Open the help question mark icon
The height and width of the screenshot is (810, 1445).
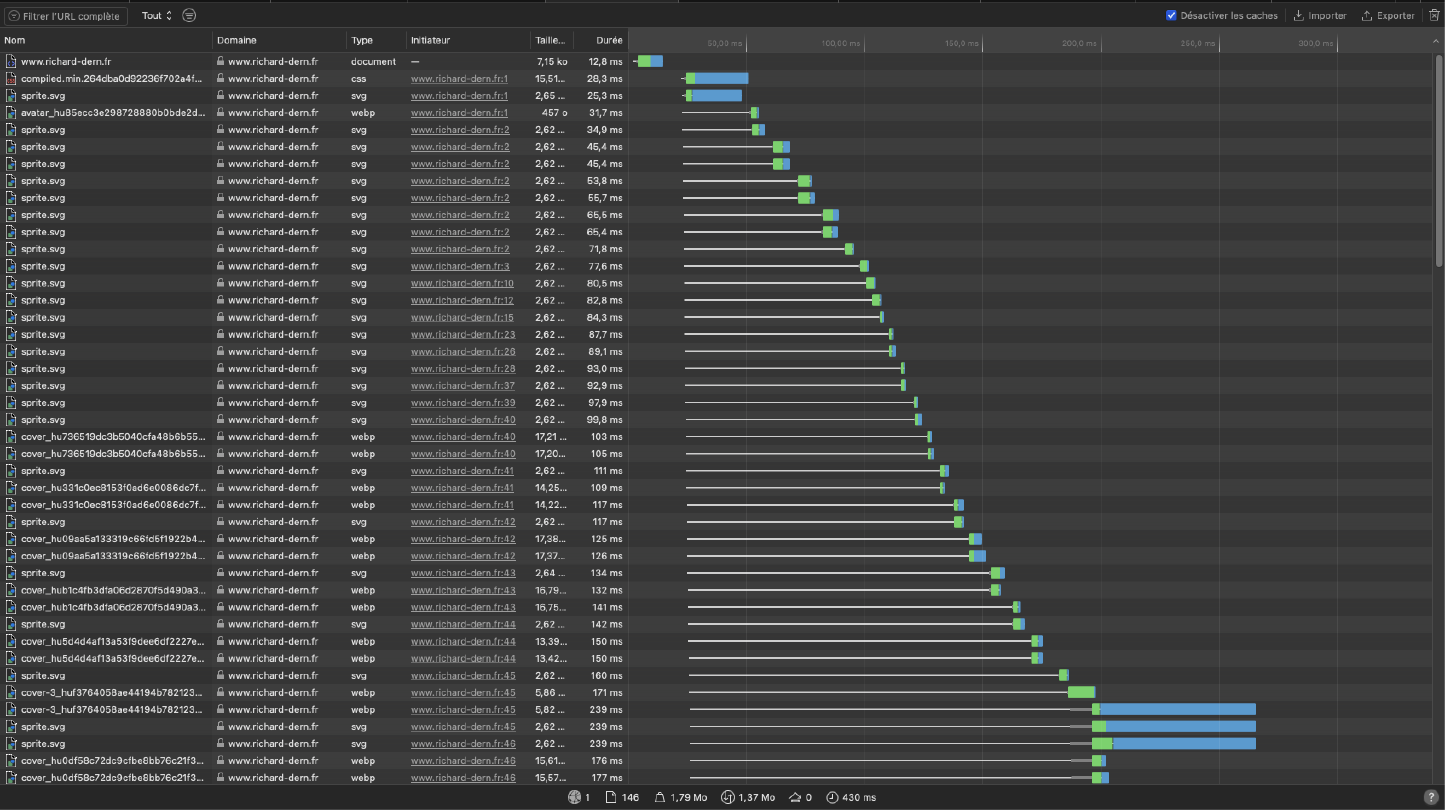click(1430, 797)
